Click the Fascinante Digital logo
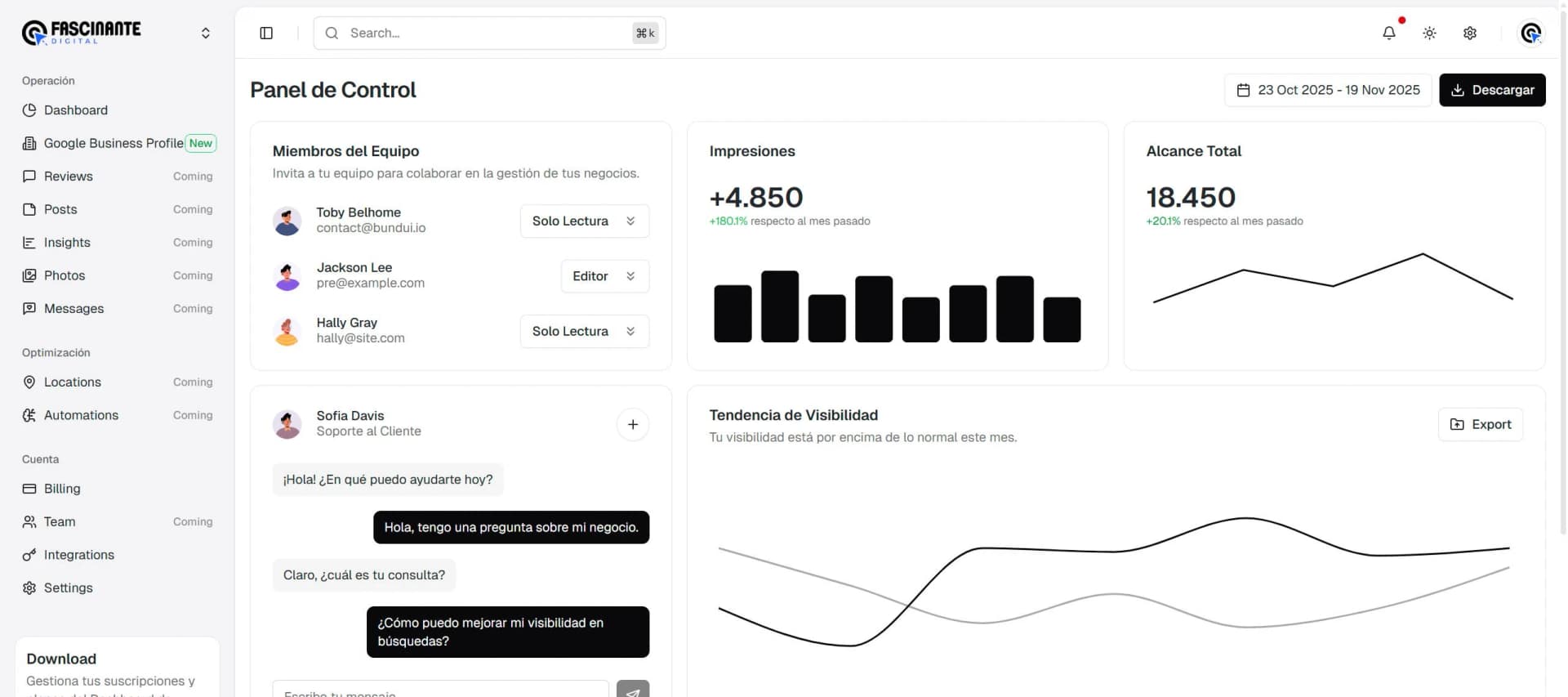1568x697 pixels. click(82, 33)
